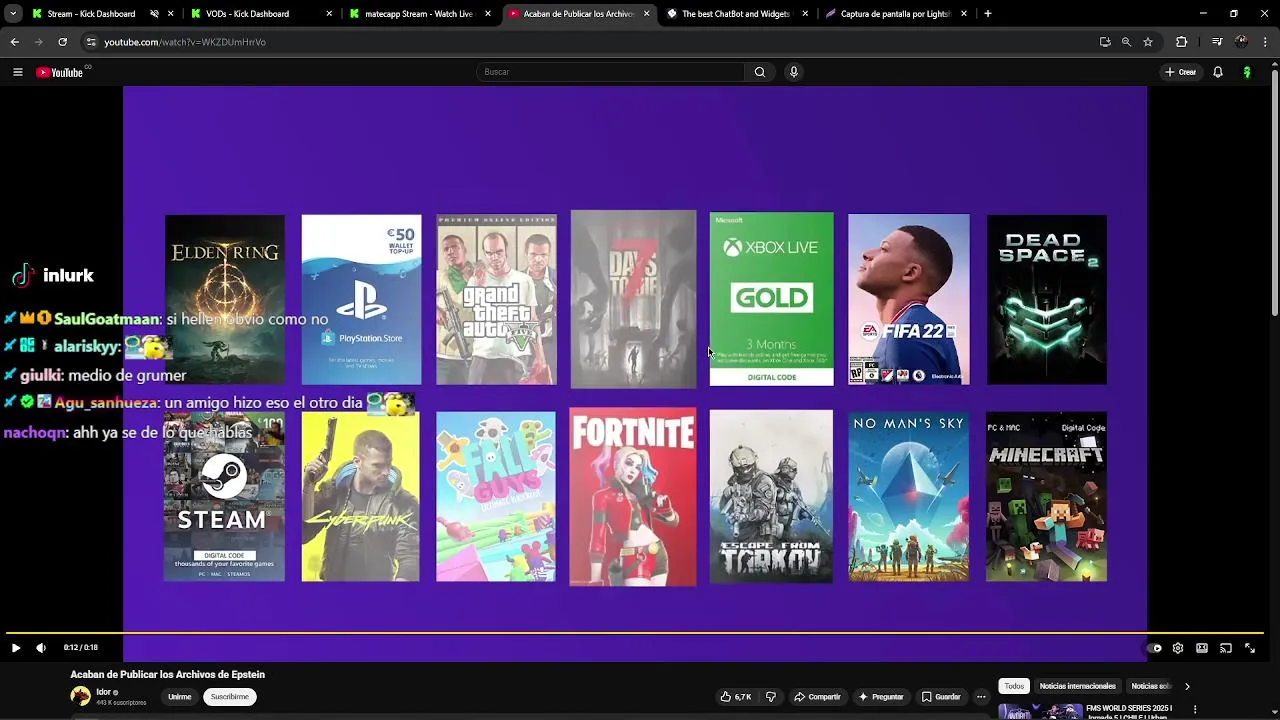Open the FMS World Series 2025 thumbnail
This screenshot has width=1280, height=720.
tap(1040, 712)
